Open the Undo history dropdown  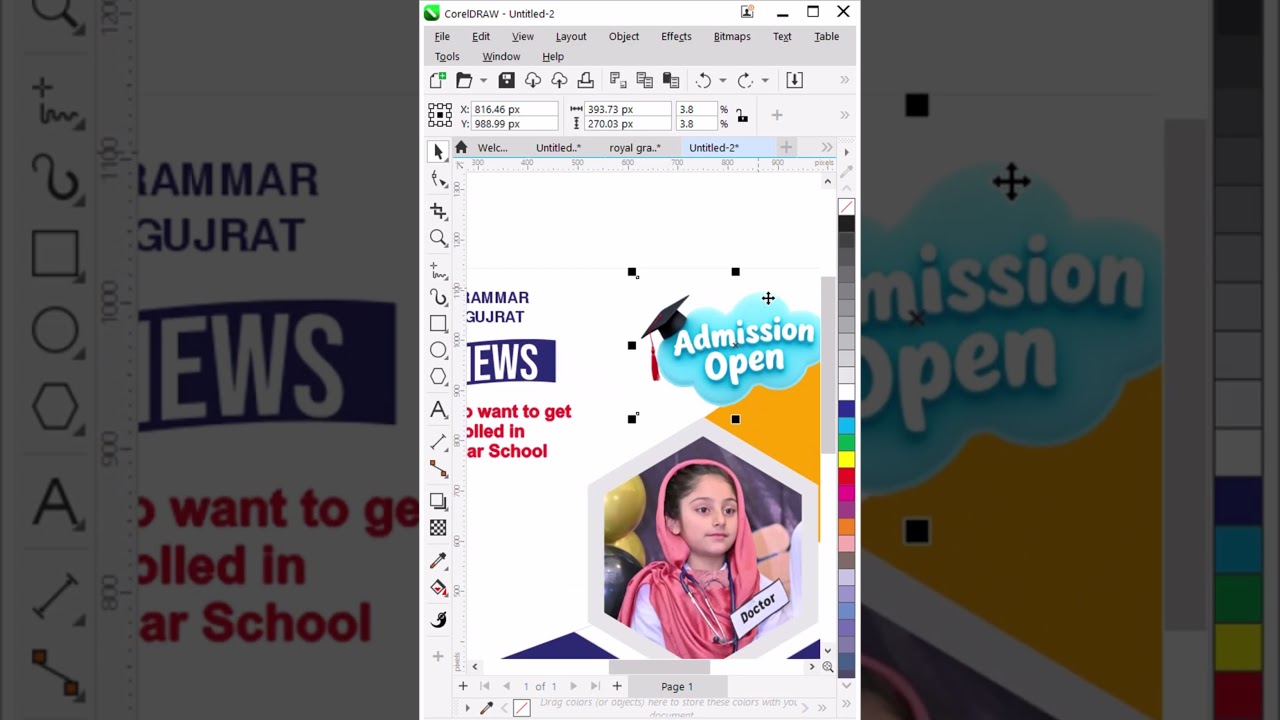click(x=722, y=80)
